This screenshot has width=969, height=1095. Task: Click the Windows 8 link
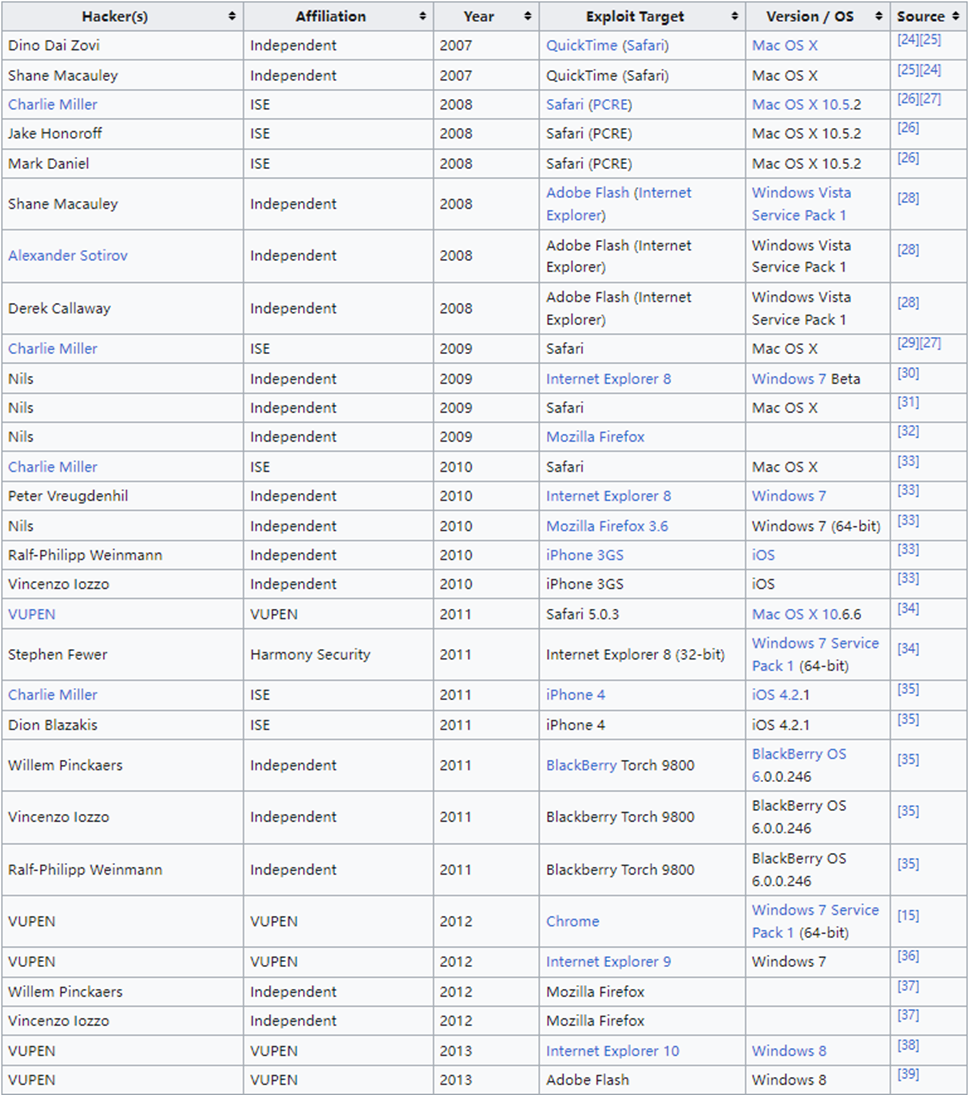(x=789, y=1051)
